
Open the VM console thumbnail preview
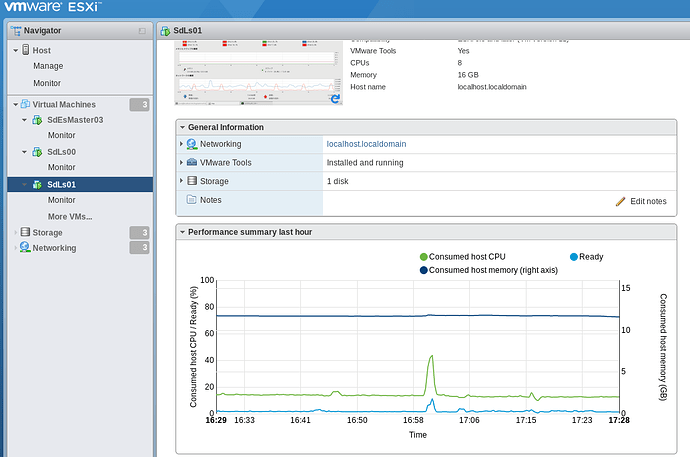[x=258, y=73]
